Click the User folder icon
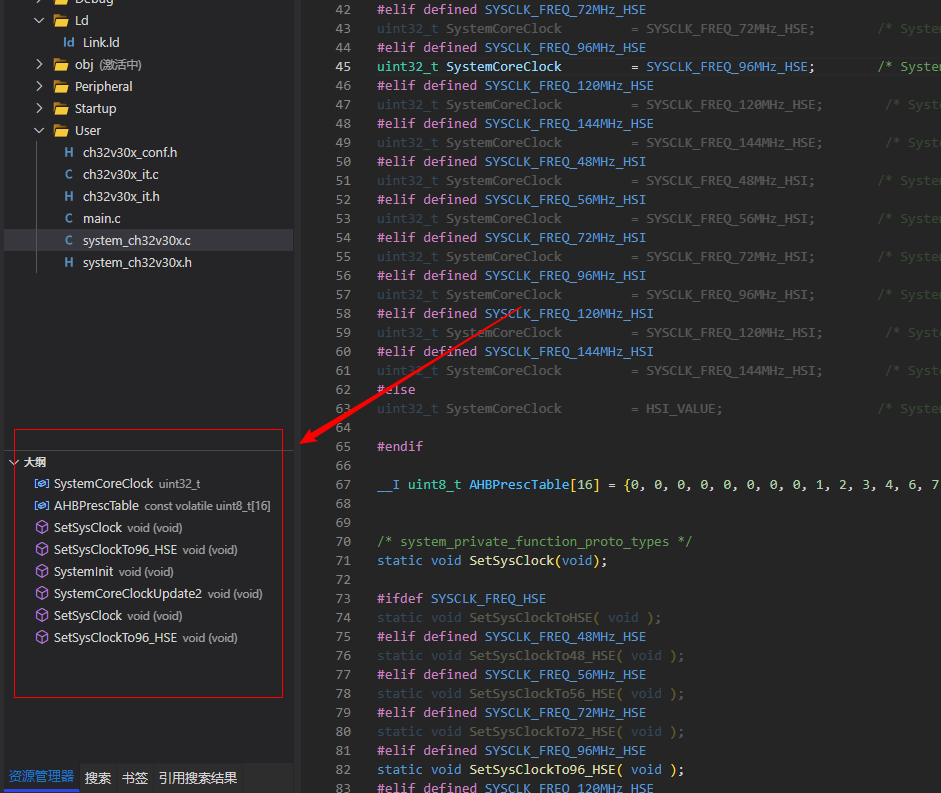This screenshot has height=793, width=941. click(x=61, y=131)
